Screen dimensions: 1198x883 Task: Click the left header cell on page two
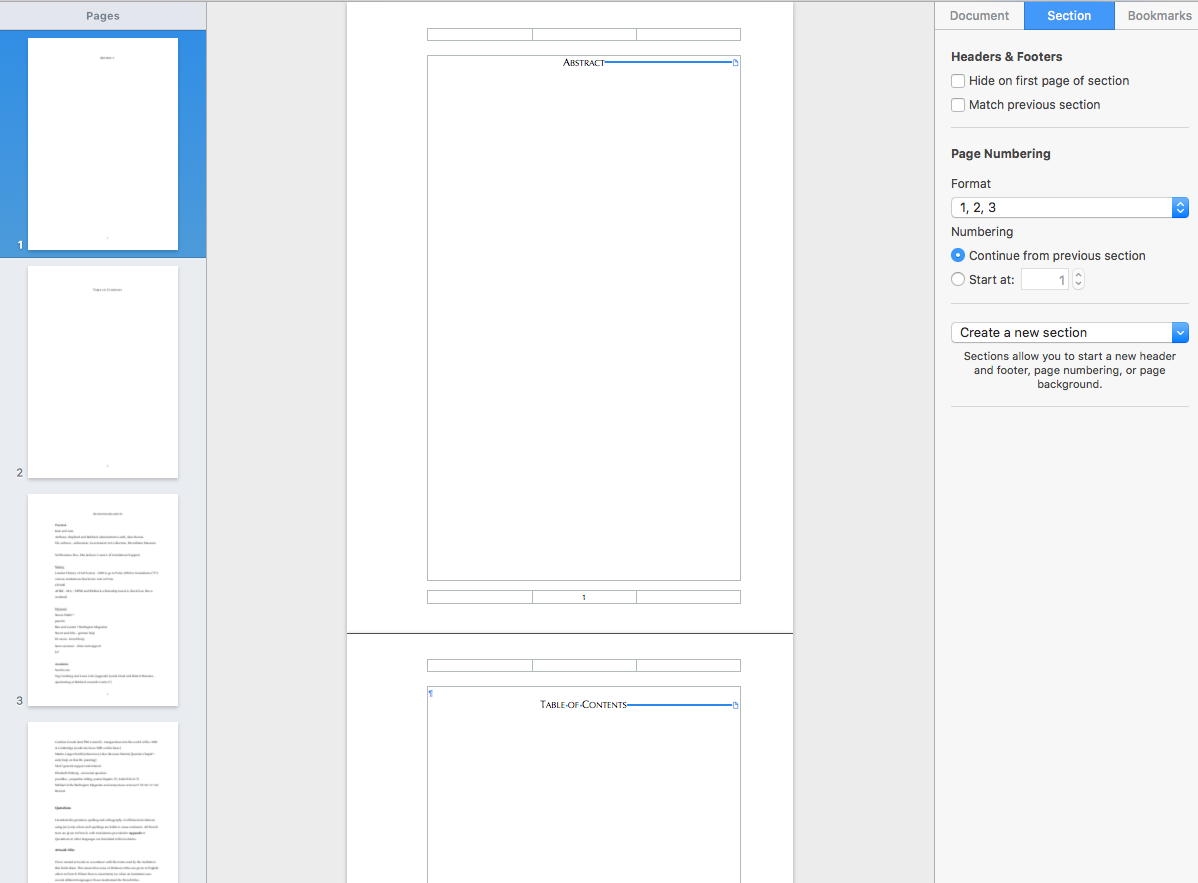(x=480, y=665)
